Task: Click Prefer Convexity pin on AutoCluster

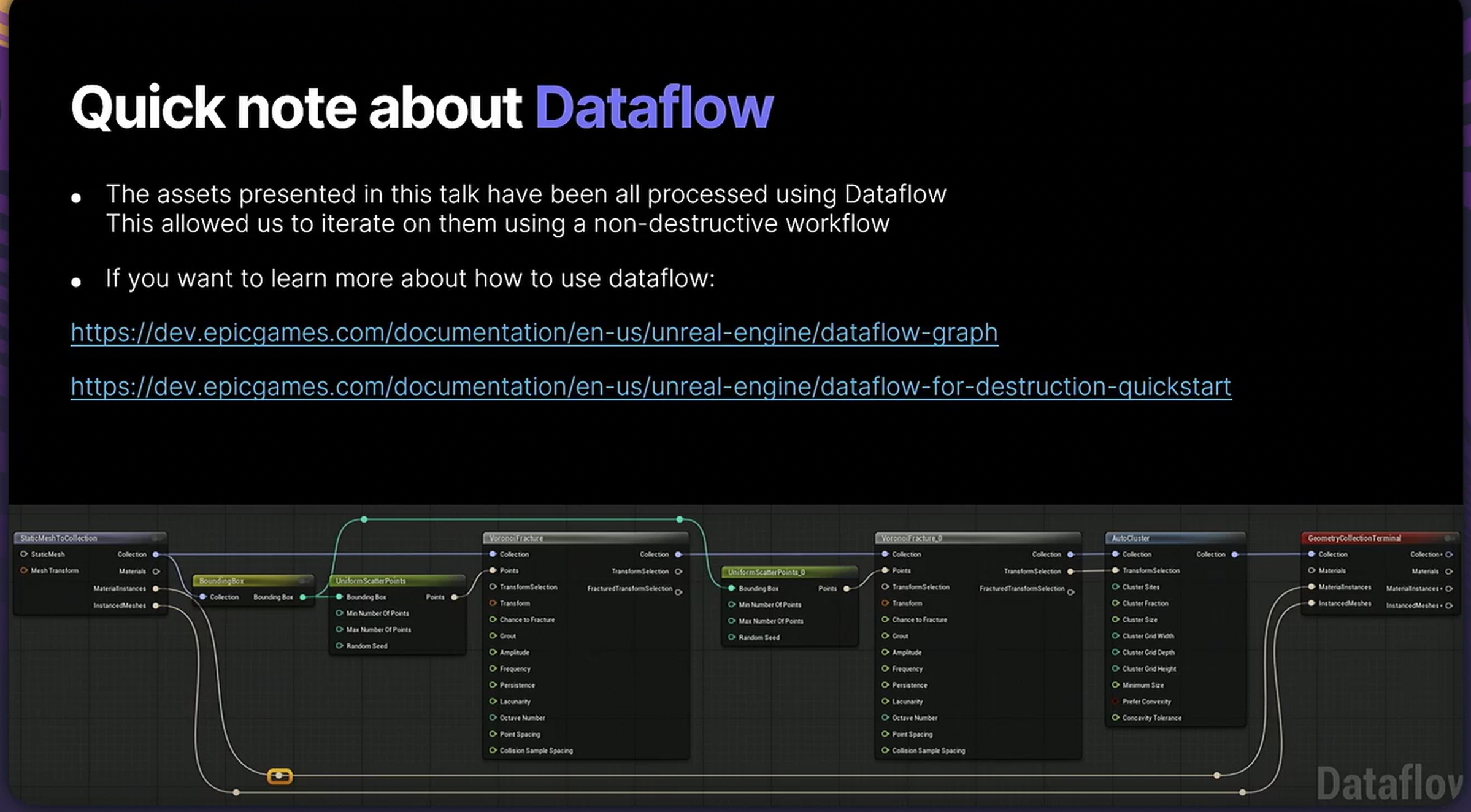Action: point(1115,701)
